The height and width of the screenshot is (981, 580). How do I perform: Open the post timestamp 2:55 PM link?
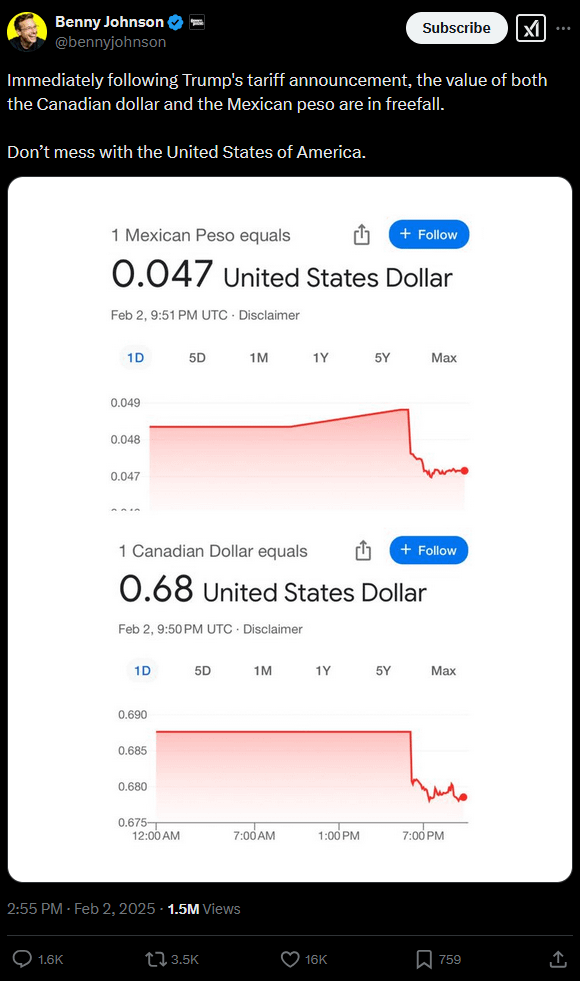(34, 908)
